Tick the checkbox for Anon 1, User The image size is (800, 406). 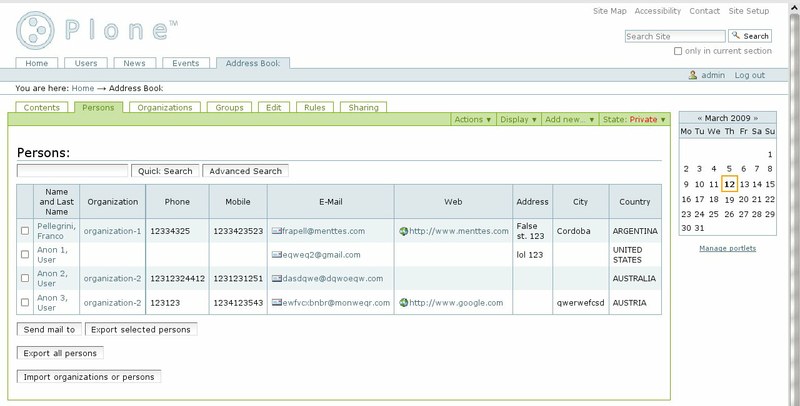(x=26, y=254)
